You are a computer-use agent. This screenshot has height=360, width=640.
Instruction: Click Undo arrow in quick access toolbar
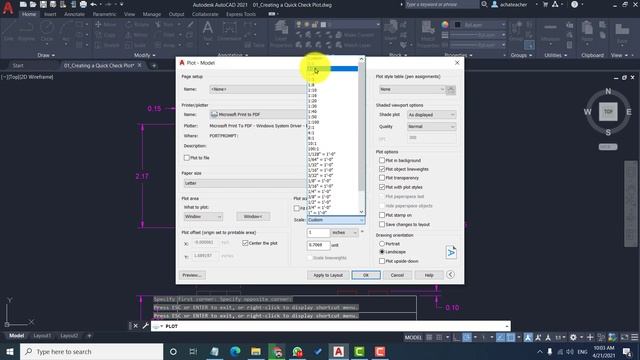[93, 4]
